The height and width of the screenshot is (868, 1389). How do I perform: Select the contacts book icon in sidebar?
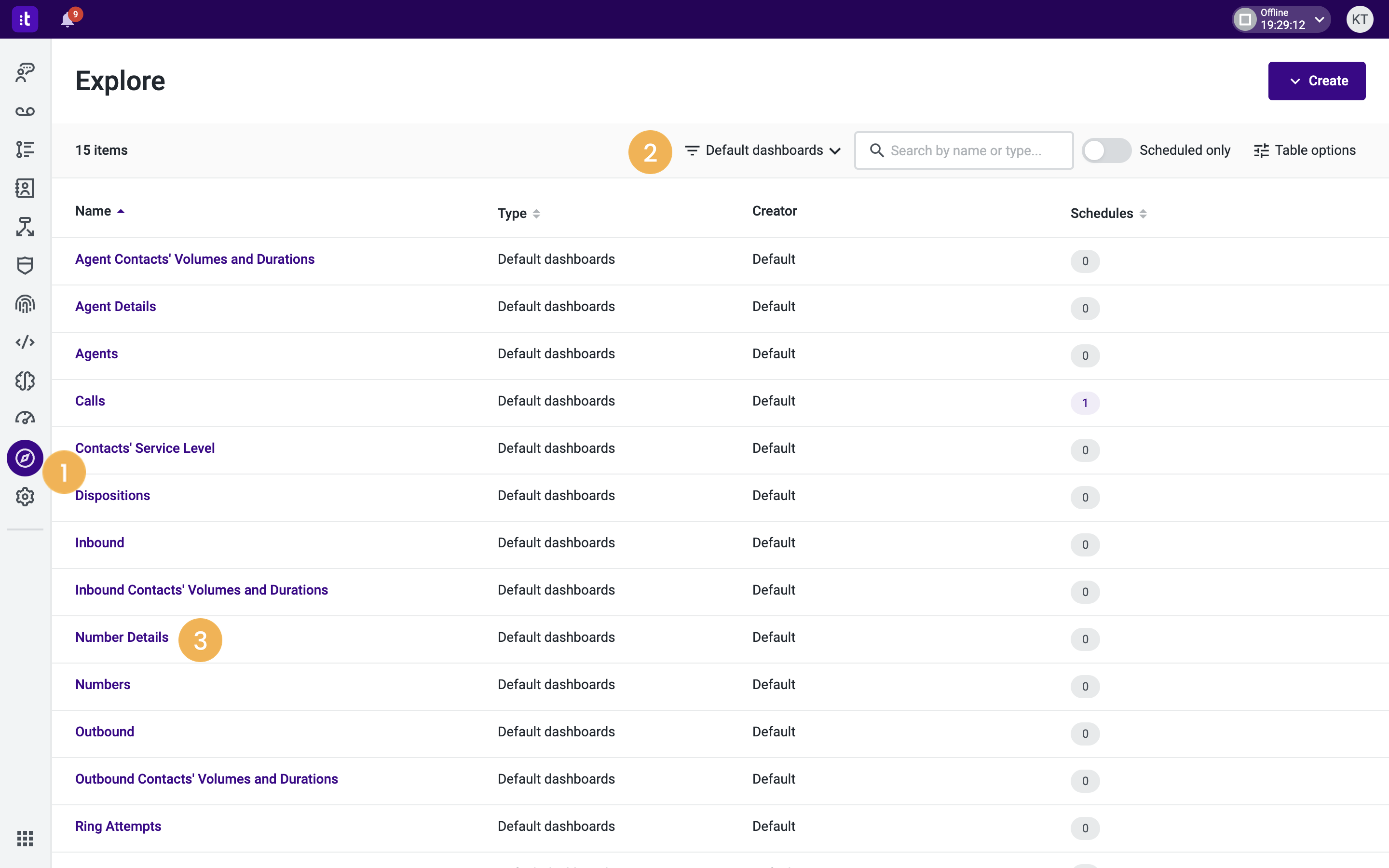click(x=25, y=188)
